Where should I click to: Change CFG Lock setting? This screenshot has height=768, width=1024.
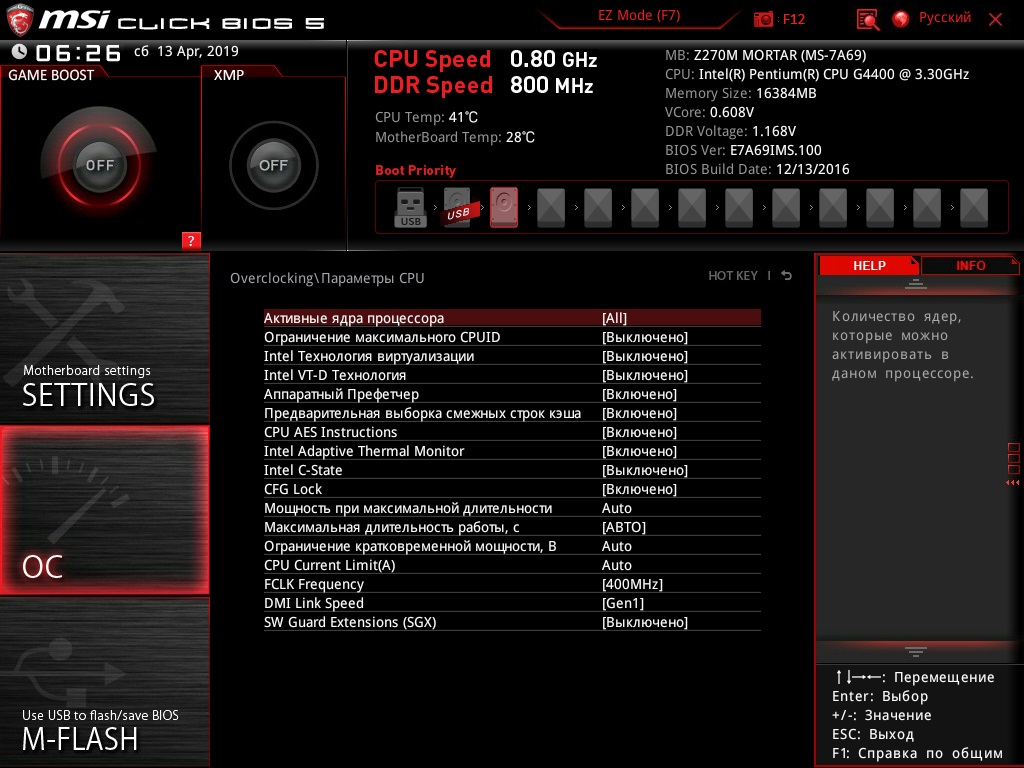pyautogui.click(x=512, y=488)
